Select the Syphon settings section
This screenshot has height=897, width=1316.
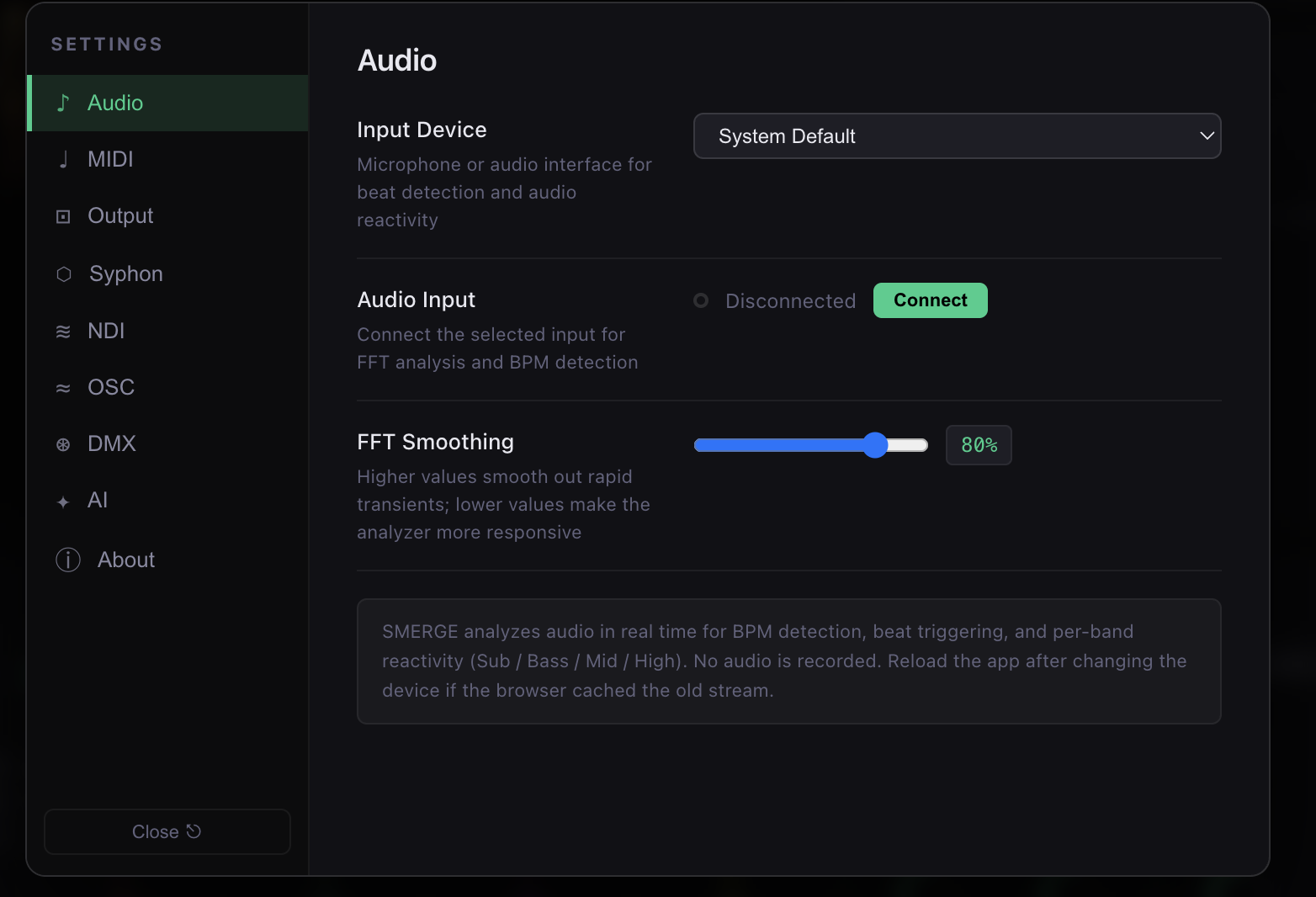pos(168,274)
